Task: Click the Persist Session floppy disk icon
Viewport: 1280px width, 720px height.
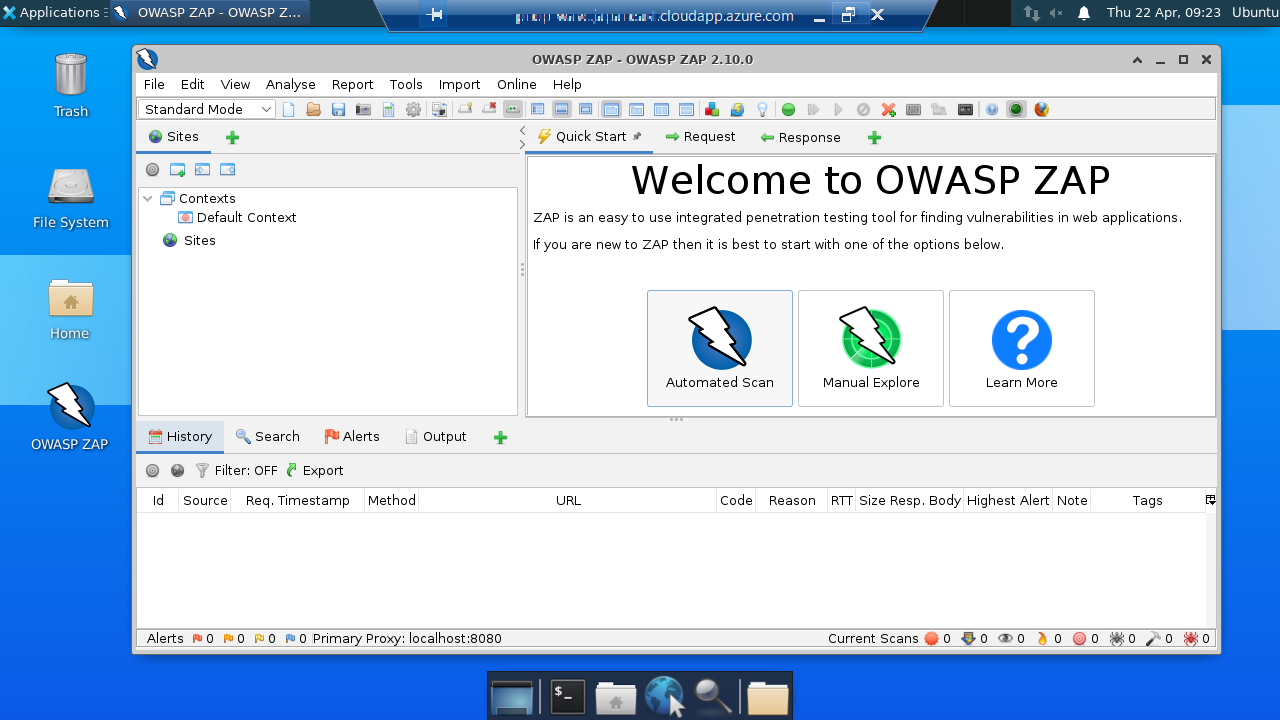Action: 339,109
